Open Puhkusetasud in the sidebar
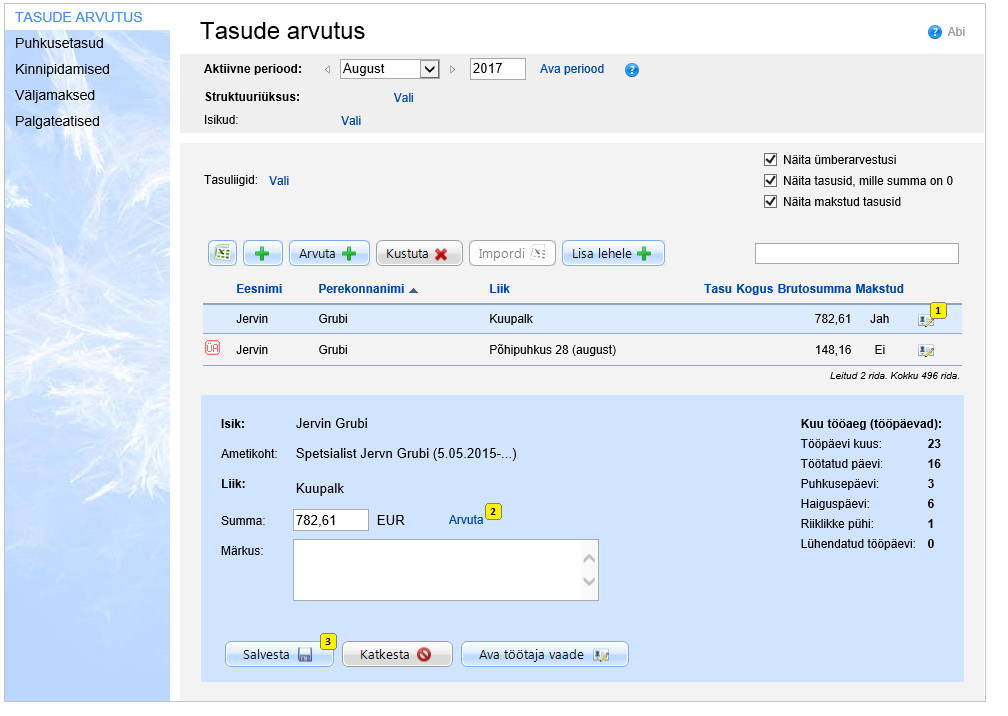 60,43
